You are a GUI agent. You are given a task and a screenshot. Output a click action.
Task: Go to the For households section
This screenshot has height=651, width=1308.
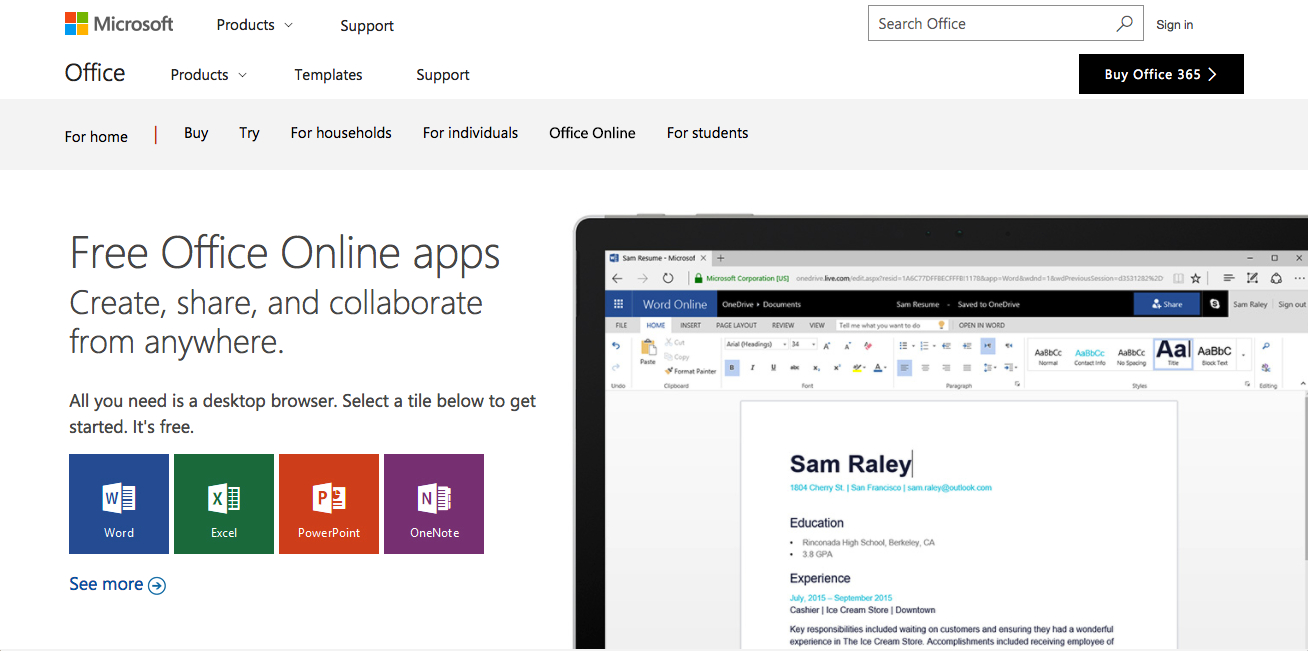[x=341, y=133]
